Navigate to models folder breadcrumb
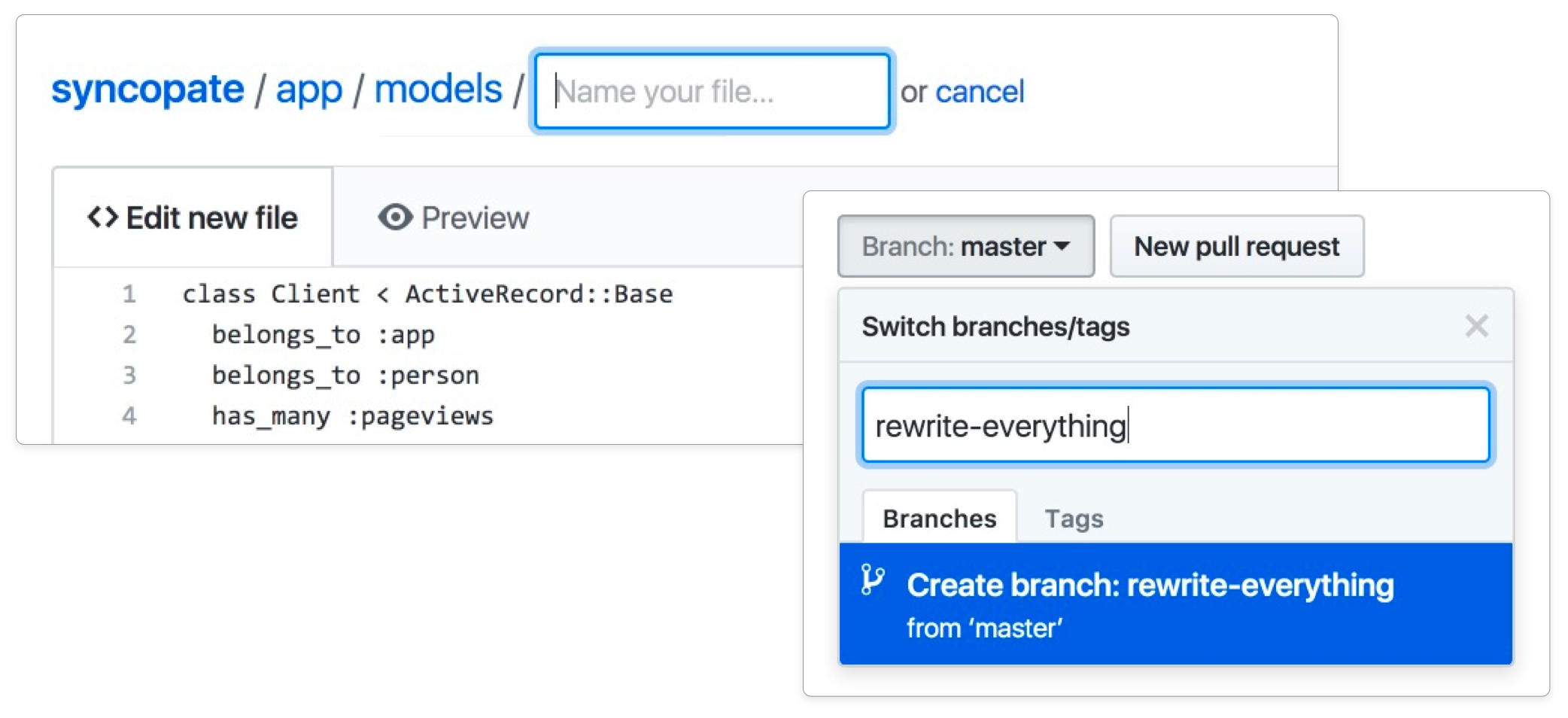This screenshot has width=1568, height=718. tap(438, 90)
